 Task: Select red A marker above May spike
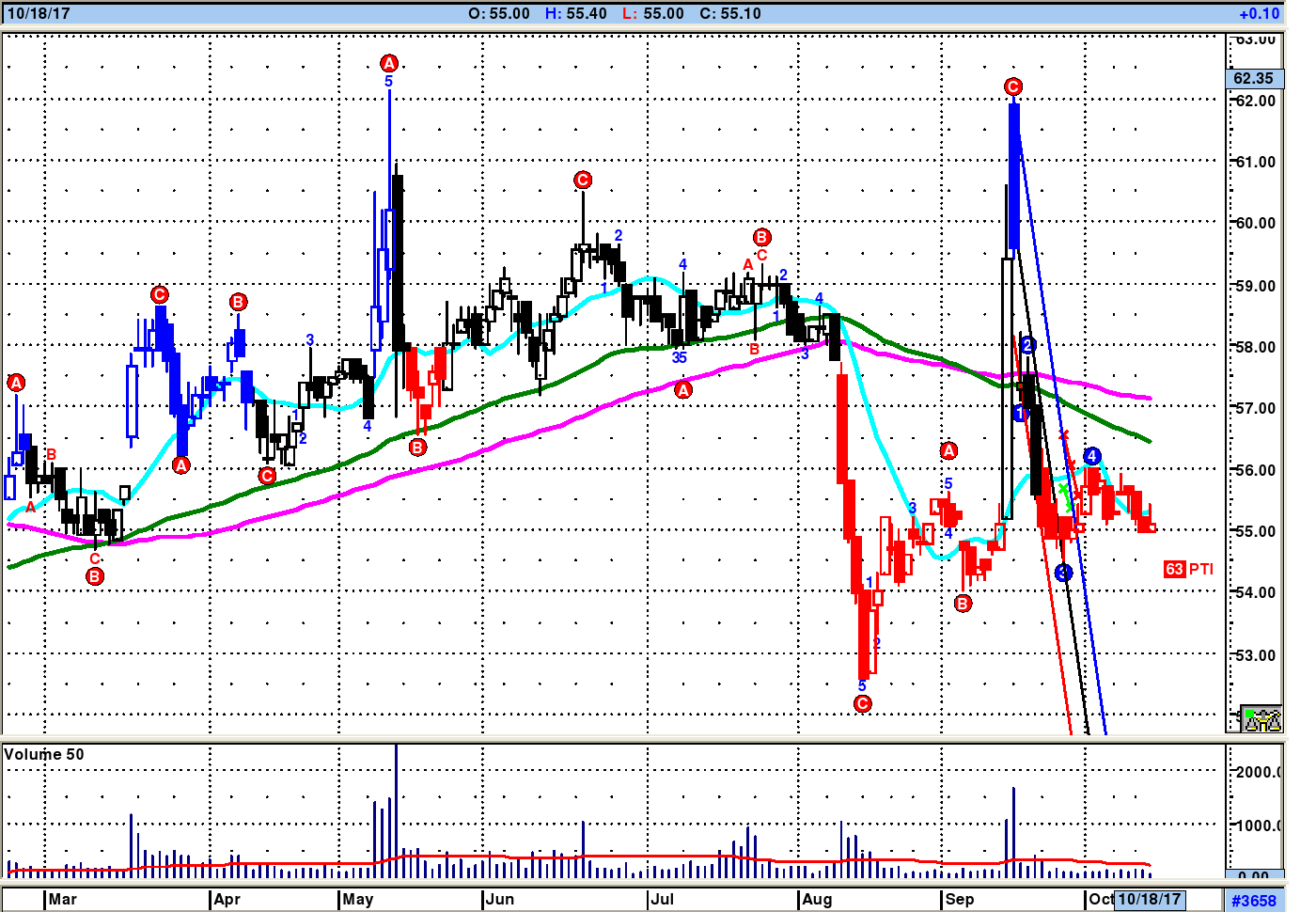tap(389, 63)
